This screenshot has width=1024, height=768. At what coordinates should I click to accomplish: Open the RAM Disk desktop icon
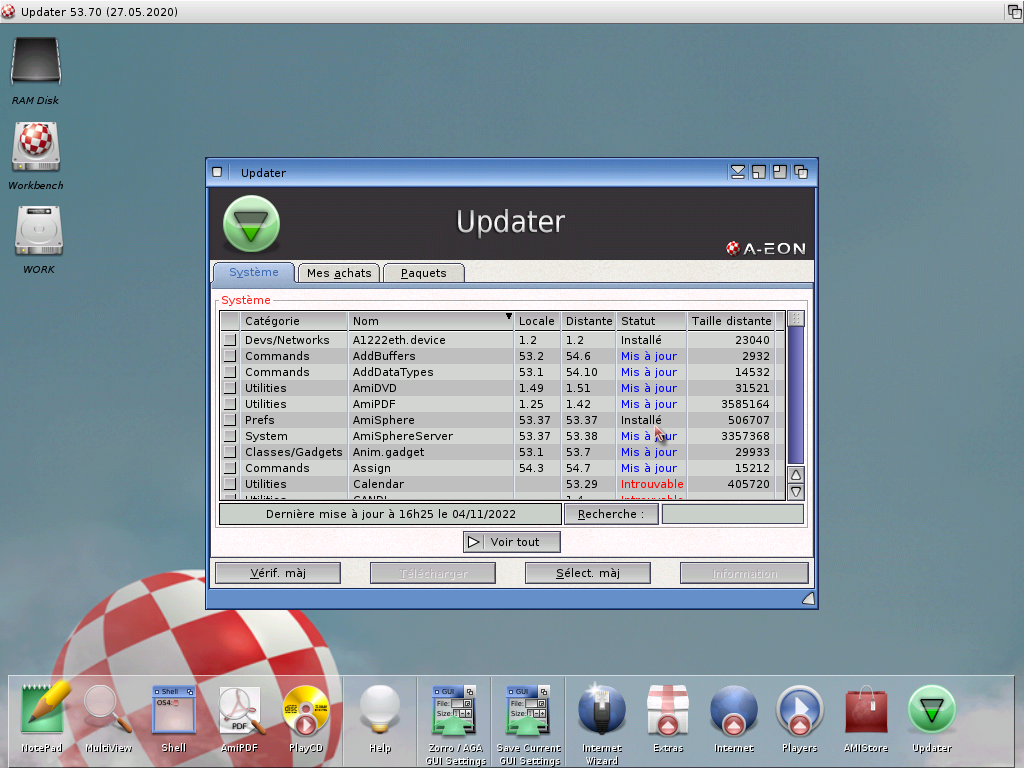click(x=36, y=63)
